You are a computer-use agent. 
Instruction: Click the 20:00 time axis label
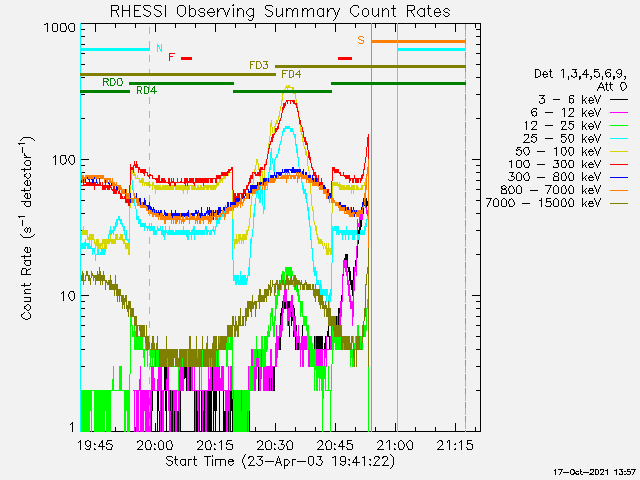click(x=155, y=445)
